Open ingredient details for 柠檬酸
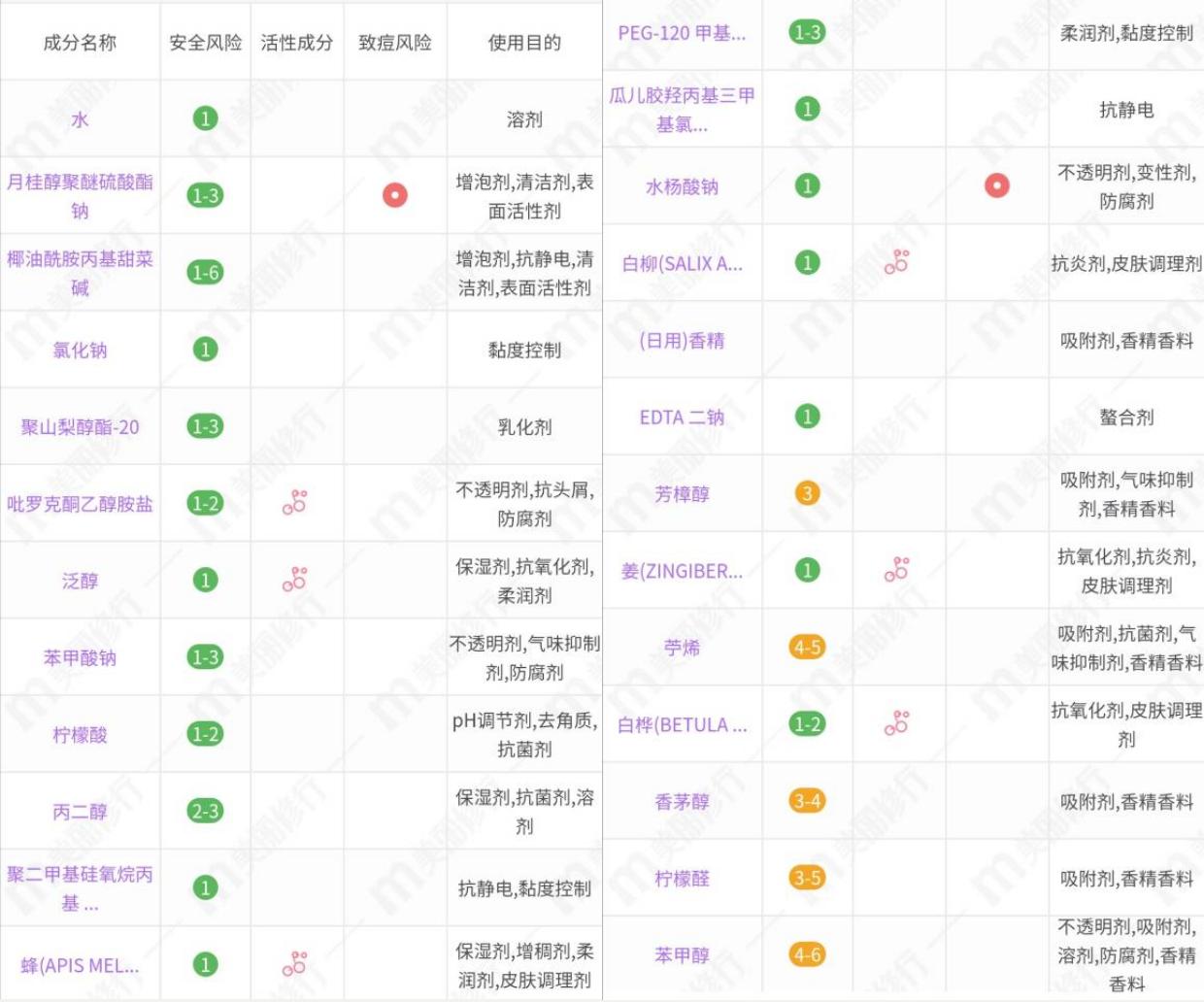This screenshot has width=1204, height=1002. (80, 734)
